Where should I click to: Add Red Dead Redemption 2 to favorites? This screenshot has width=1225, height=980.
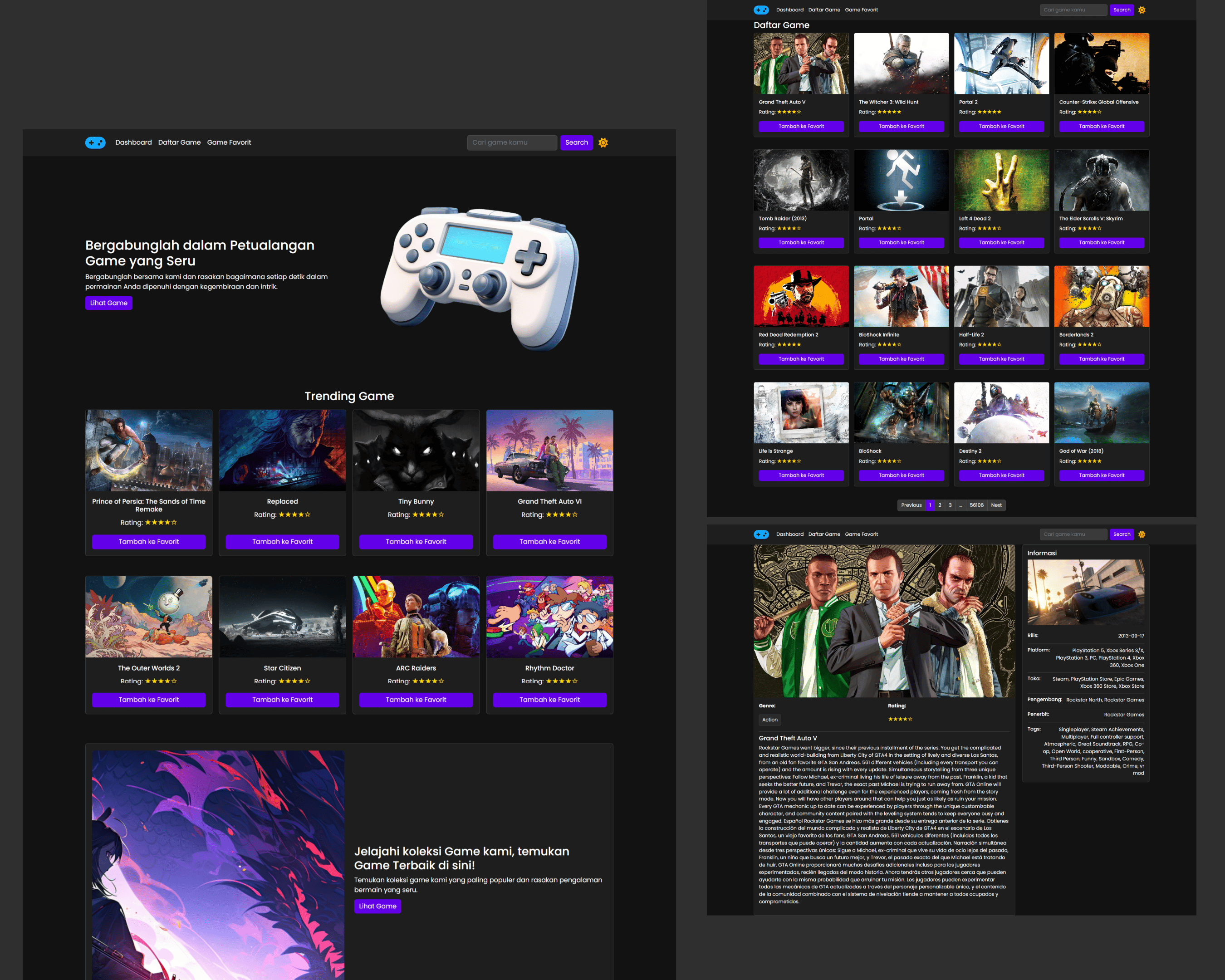(x=801, y=358)
